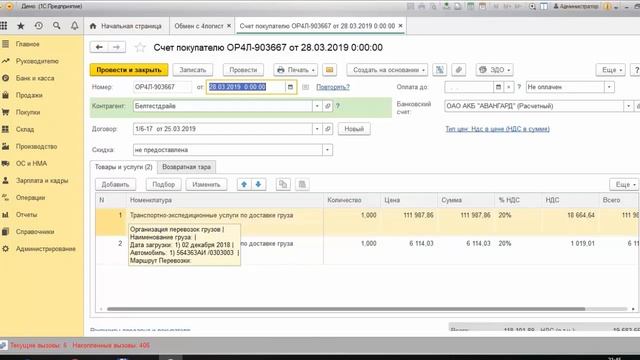Viewport: 640px width, 360px height.
Task: Open ОС и НМА section
Action: 31,164
